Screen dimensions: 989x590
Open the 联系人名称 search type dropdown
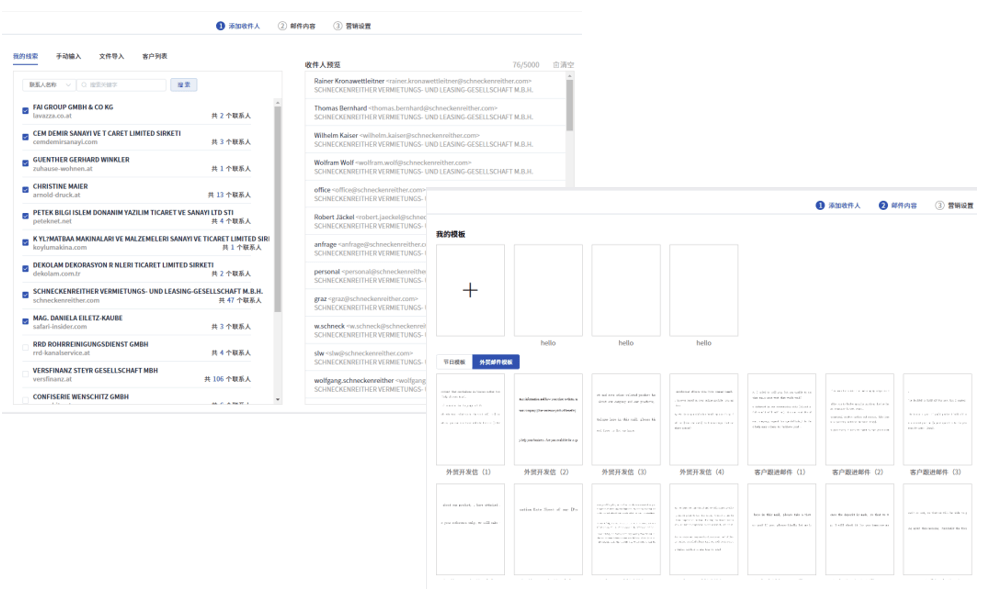pyautogui.click(x=50, y=85)
